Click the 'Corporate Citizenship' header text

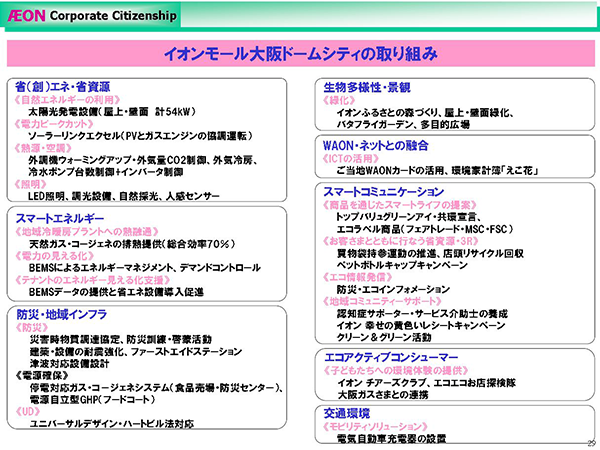113,16
